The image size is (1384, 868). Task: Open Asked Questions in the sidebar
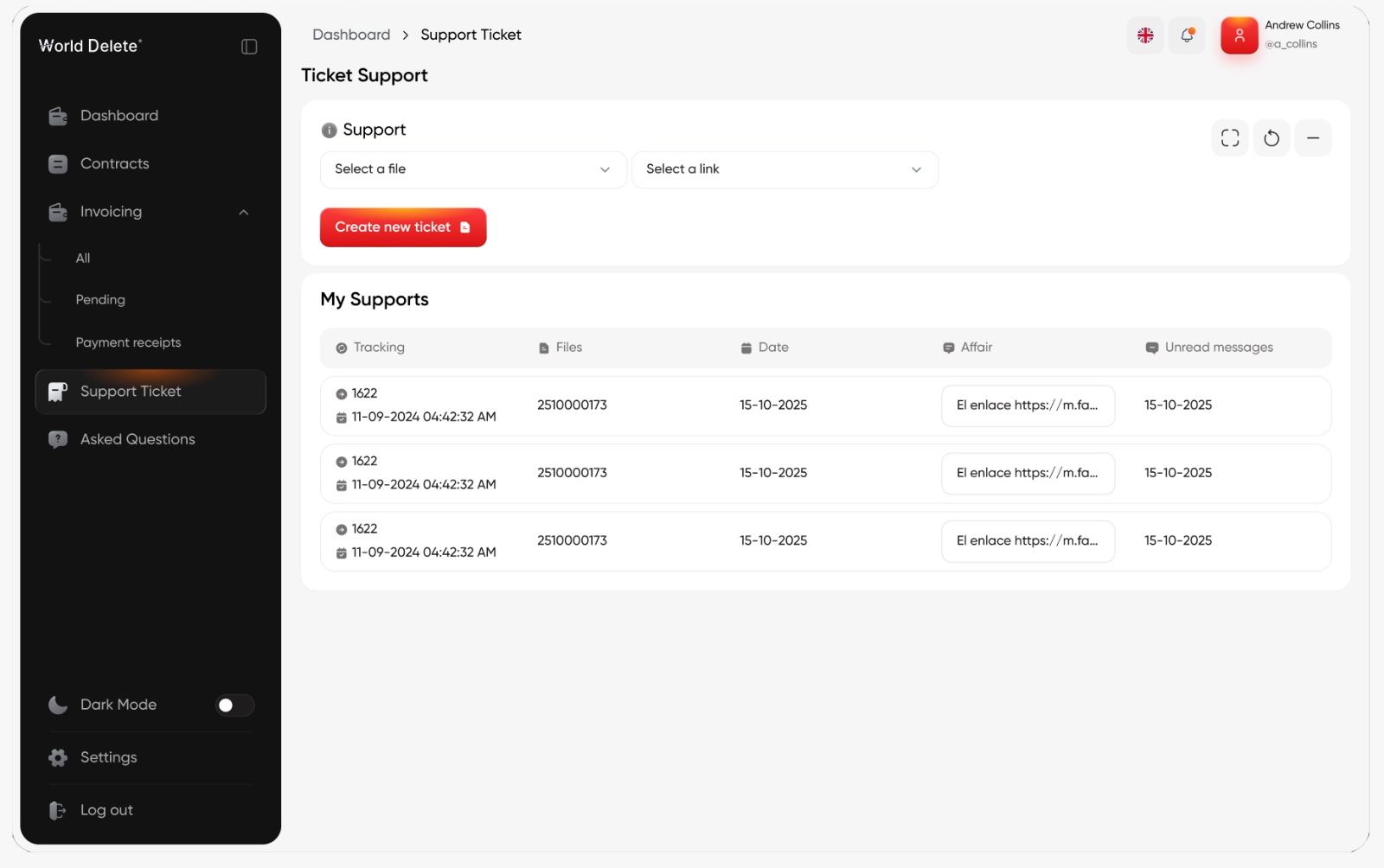pyautogui.click(x=137, y=439)
